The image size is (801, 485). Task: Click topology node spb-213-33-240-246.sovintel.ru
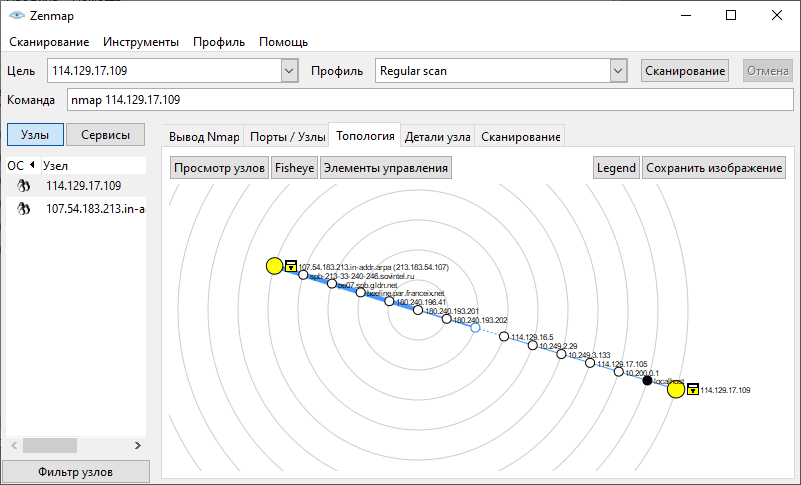point(303,275)
